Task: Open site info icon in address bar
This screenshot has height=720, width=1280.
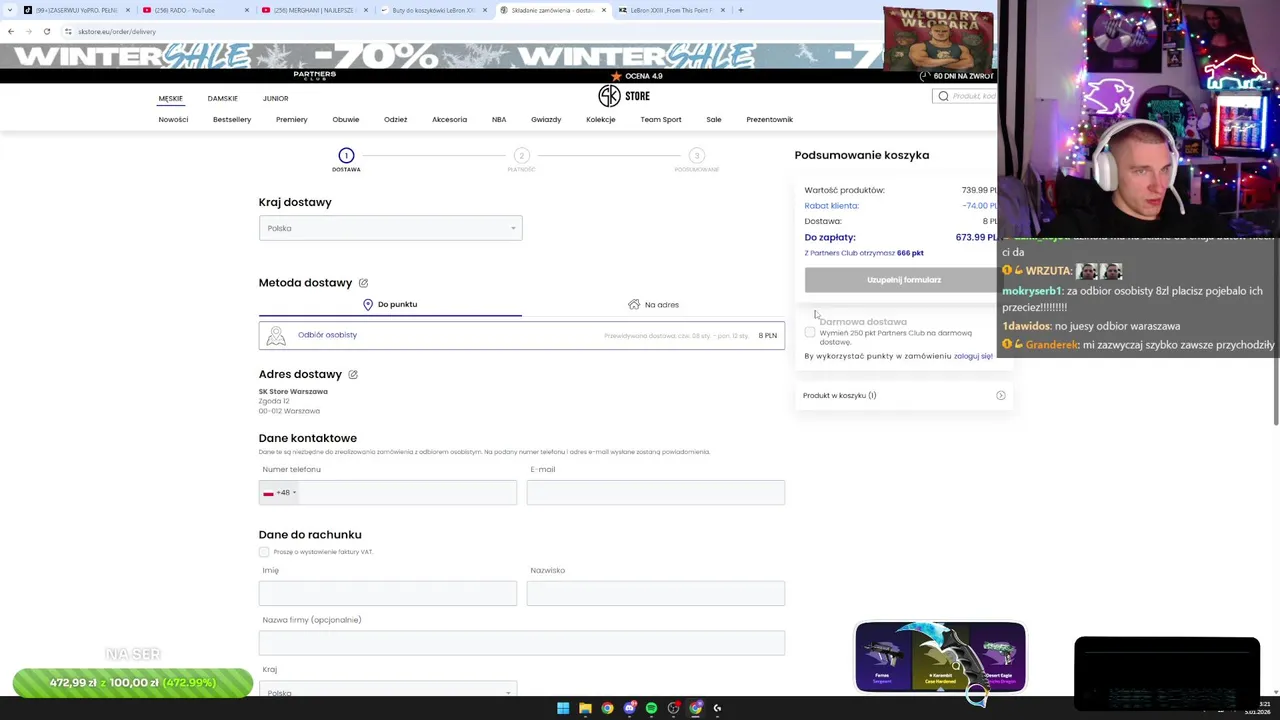Action: [x=68, y=31]
